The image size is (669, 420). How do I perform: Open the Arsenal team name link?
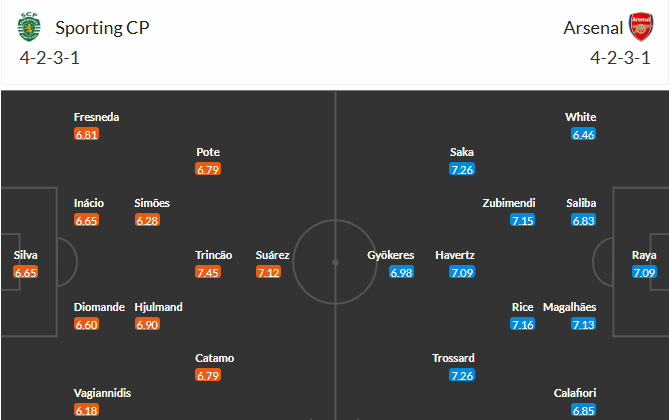coord(592,27)
